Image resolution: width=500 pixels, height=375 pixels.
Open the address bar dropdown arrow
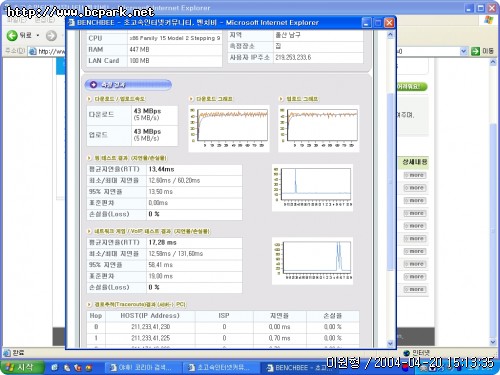pyautogui.click(x=463, y=51)
